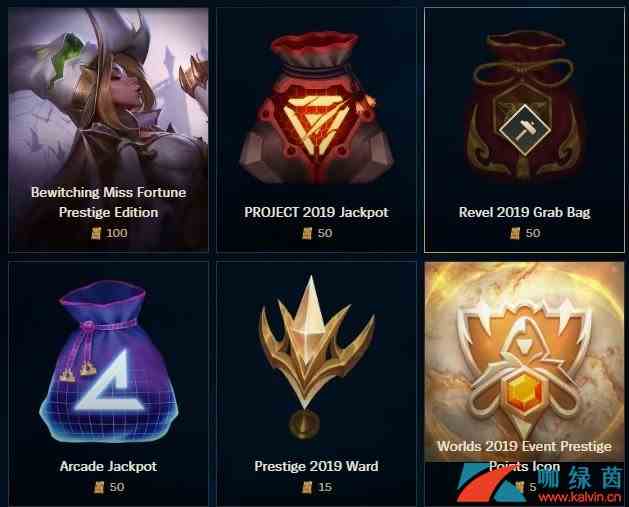Click the token icon under Arcade Jackpot
Viewport: 629px width, 507px height.
tap(99, 487)
